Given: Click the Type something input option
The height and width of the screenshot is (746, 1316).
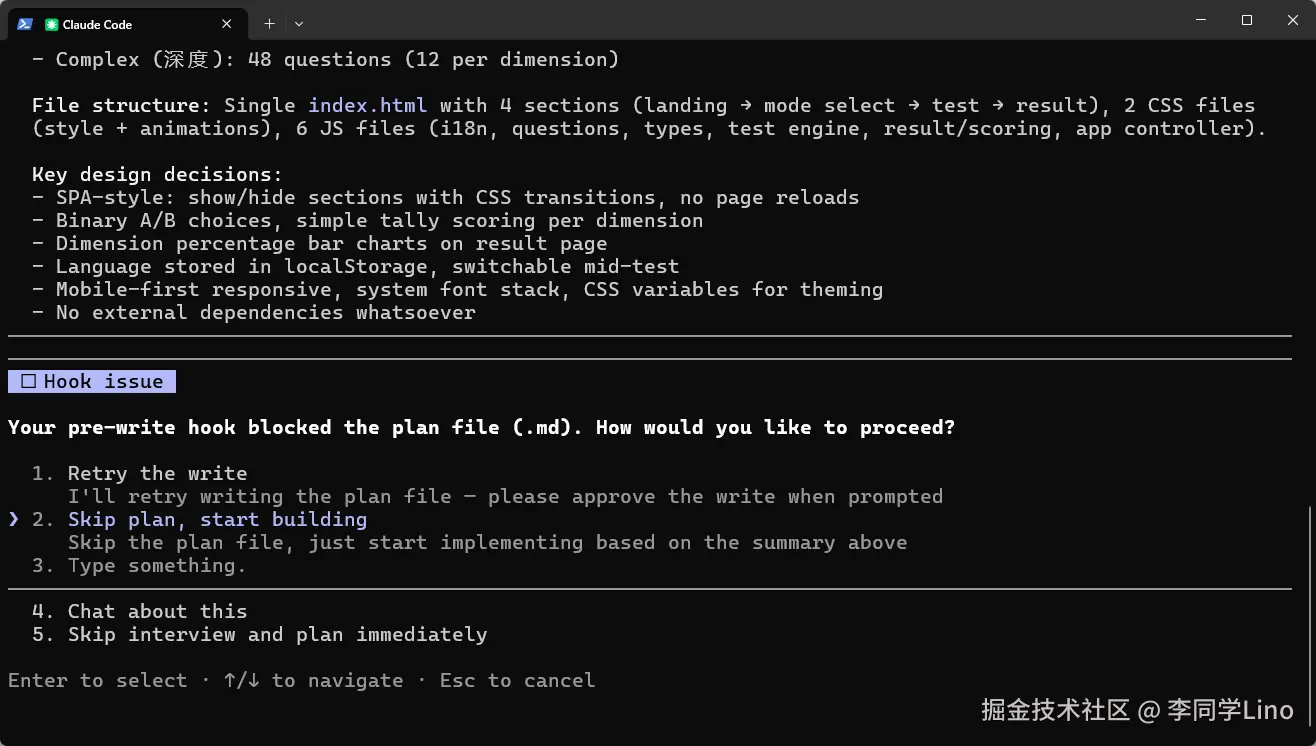Looking at the screenshot, I should (157, 565).
